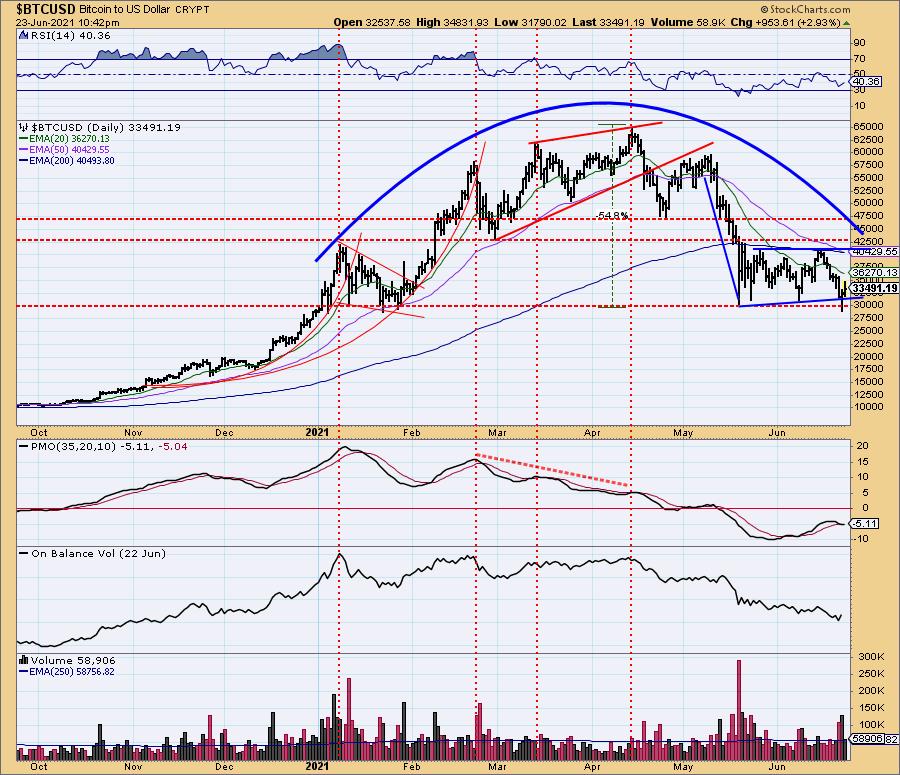Screen dimensions: 900x775
Task: Click the -10 label on the PMO axis
Action: 862,539
